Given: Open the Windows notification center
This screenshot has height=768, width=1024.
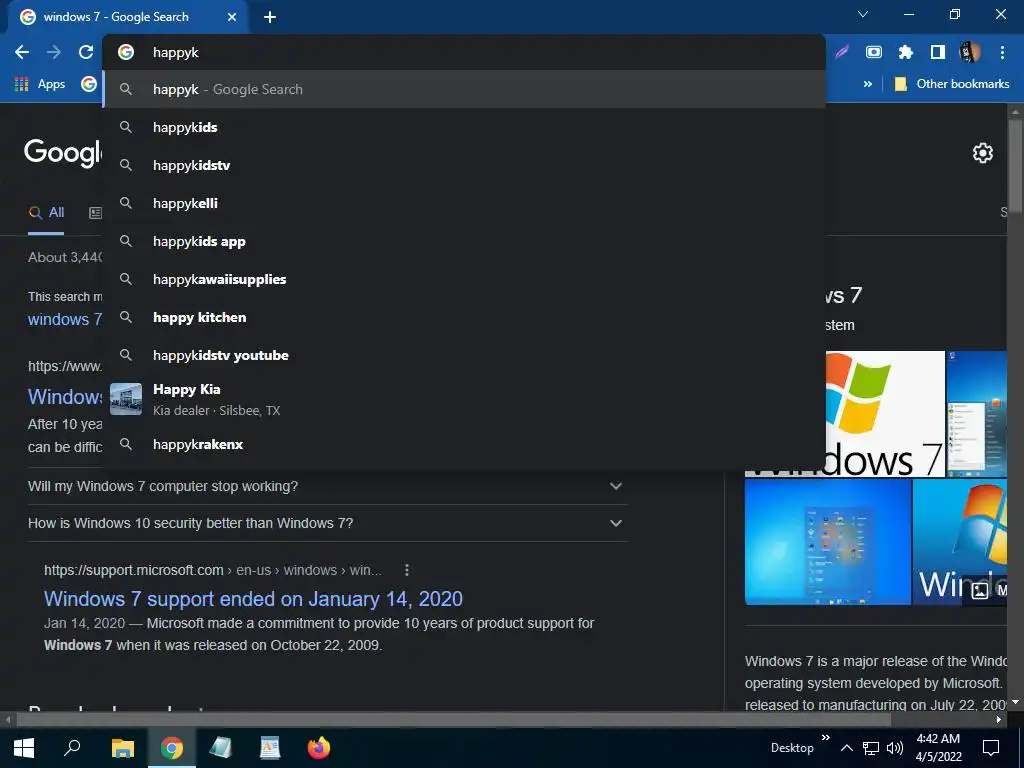Looking at the screenshot, I should point(991,748).
